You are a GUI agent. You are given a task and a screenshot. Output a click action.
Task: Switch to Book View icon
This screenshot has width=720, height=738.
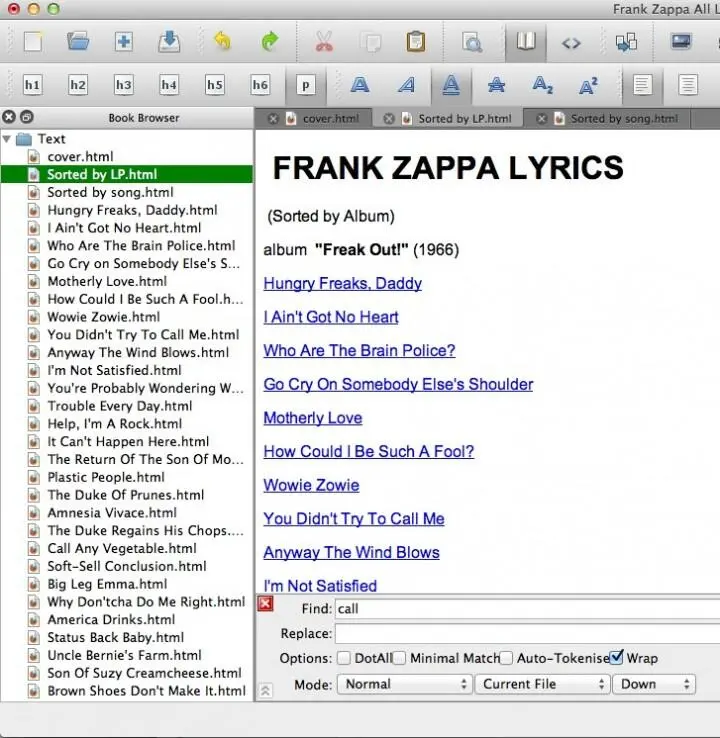click(x=526, y=41)
